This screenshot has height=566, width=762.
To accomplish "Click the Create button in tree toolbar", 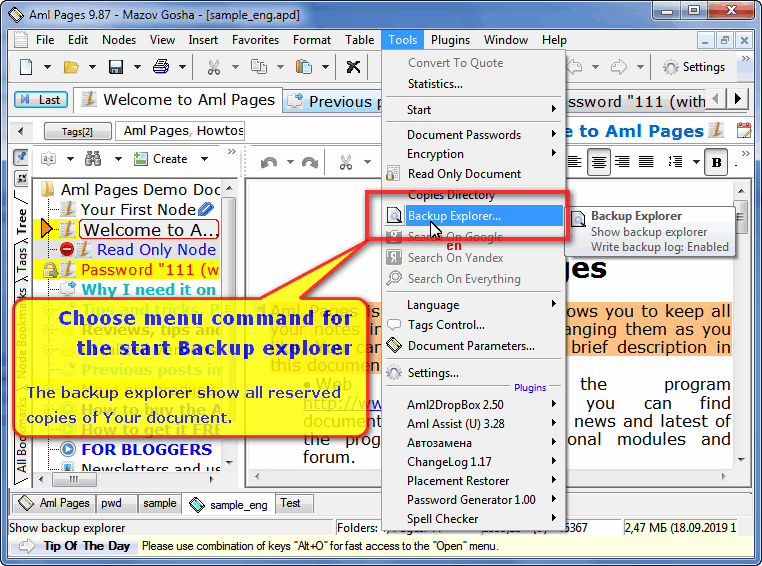I will click(x=161, y=159).
